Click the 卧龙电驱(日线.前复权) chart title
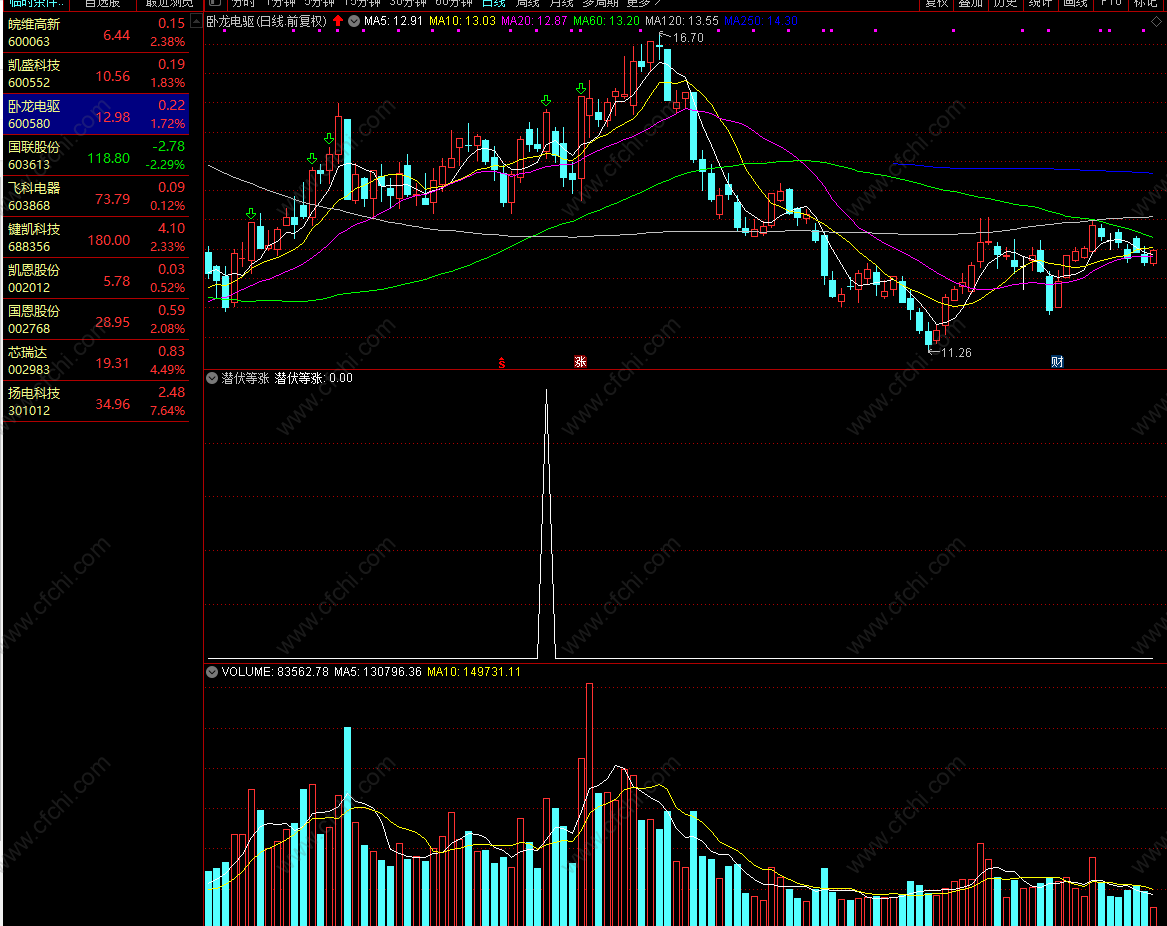This screenshot has height=926, width=1167. click(x=266, y=21)
